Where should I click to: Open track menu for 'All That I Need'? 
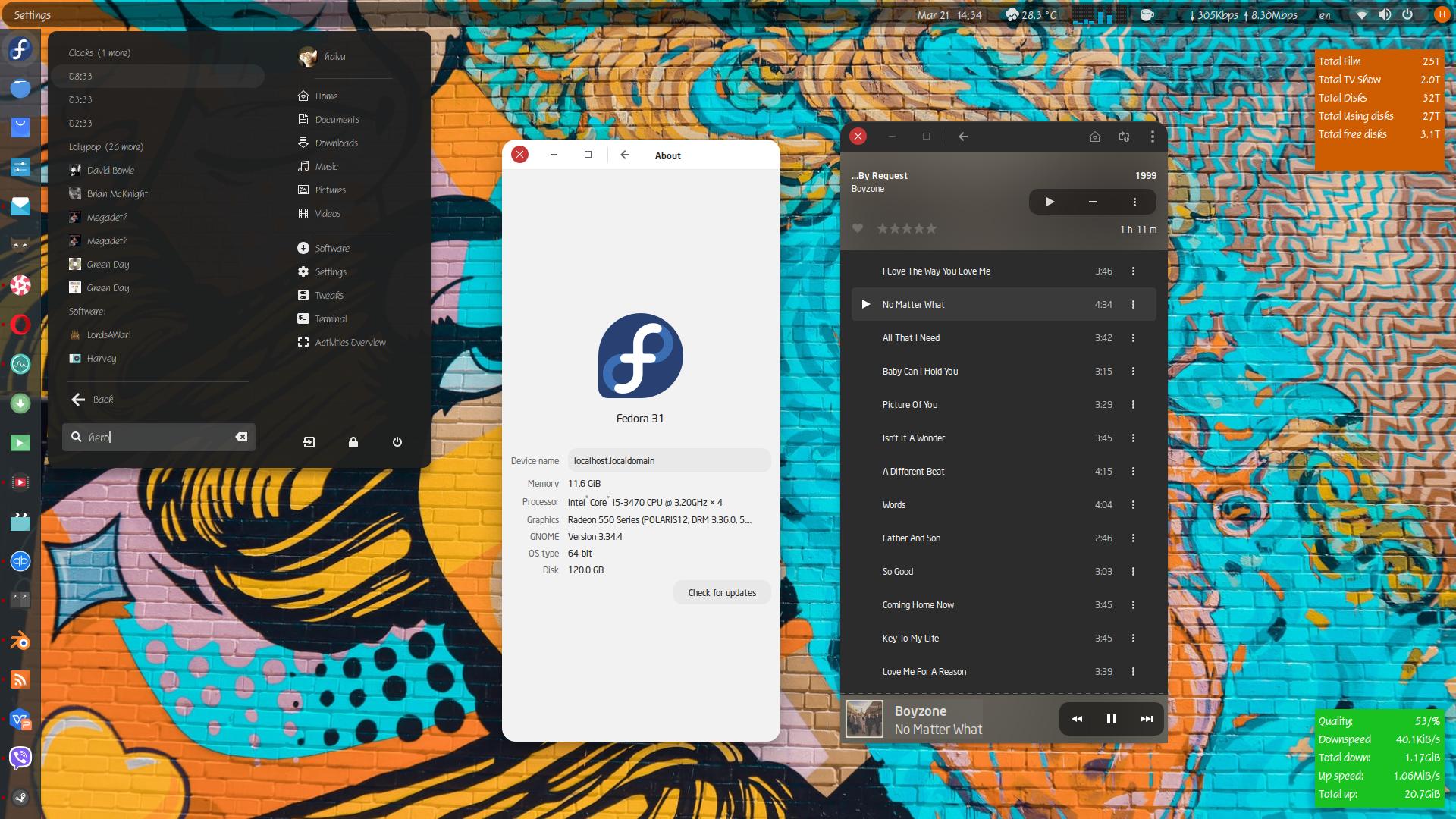click(1133, 338)
